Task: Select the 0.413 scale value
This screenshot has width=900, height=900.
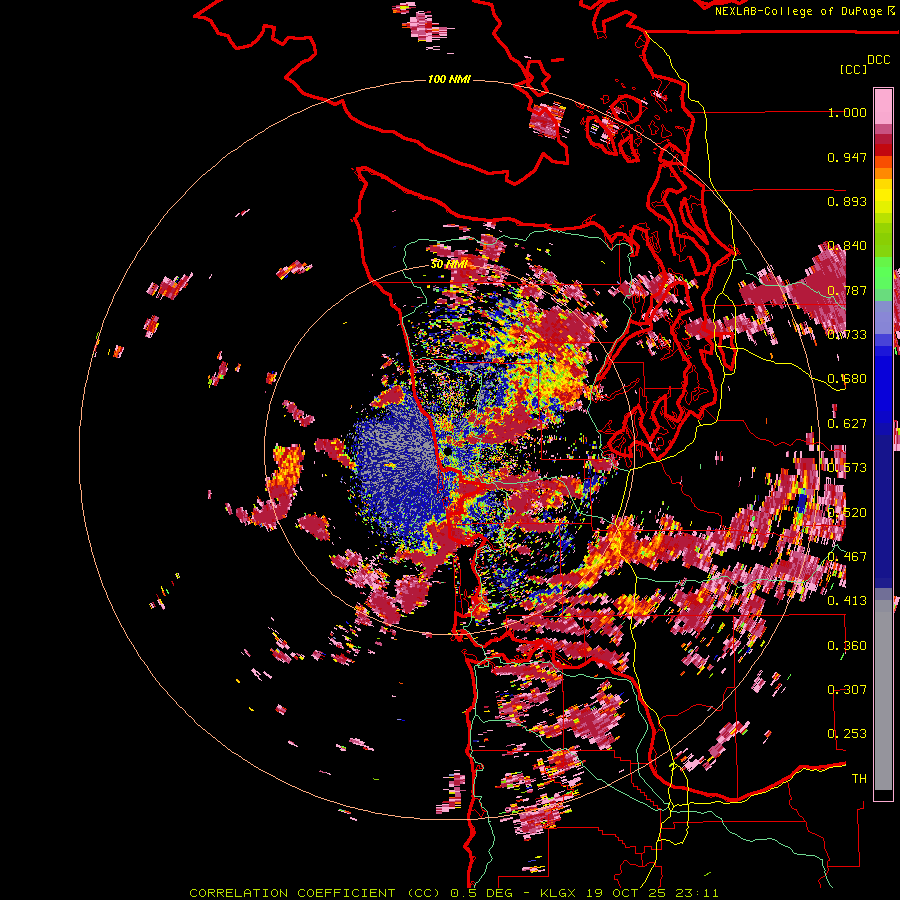Action: (847, 601)
